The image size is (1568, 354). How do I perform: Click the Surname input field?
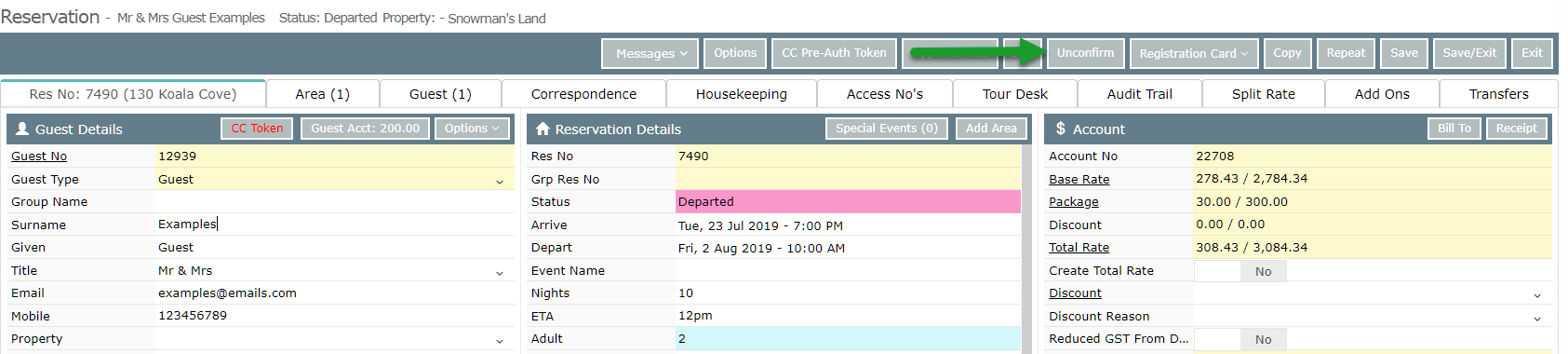click(x=335, y=225)
